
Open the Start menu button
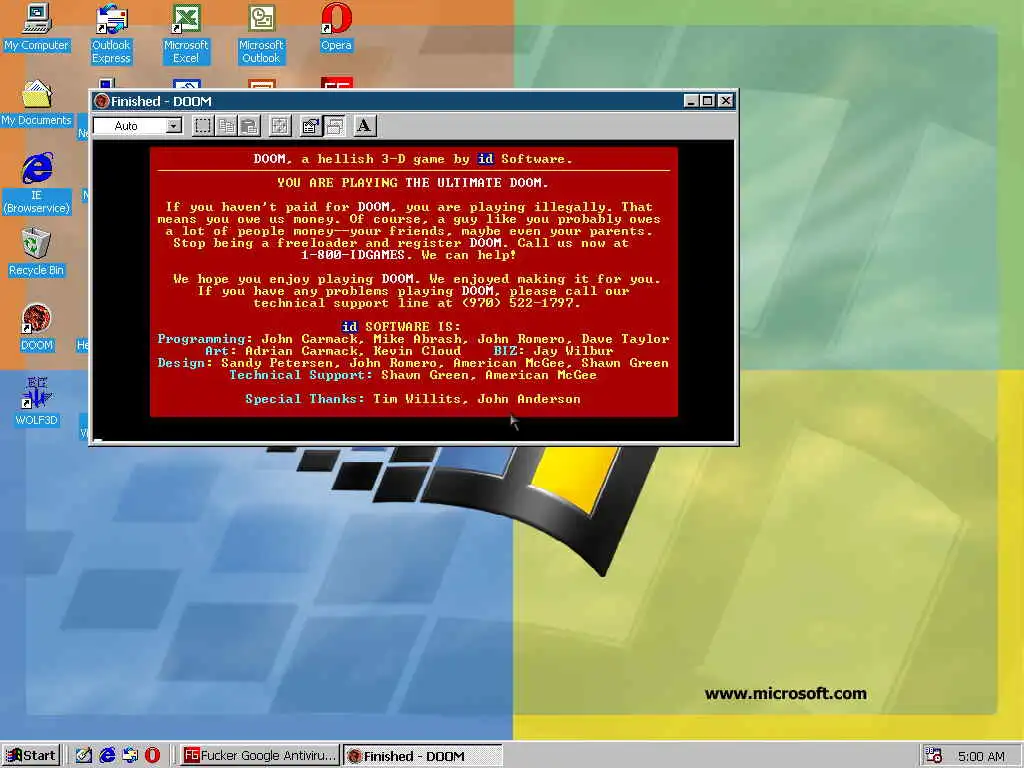point(31,756)
